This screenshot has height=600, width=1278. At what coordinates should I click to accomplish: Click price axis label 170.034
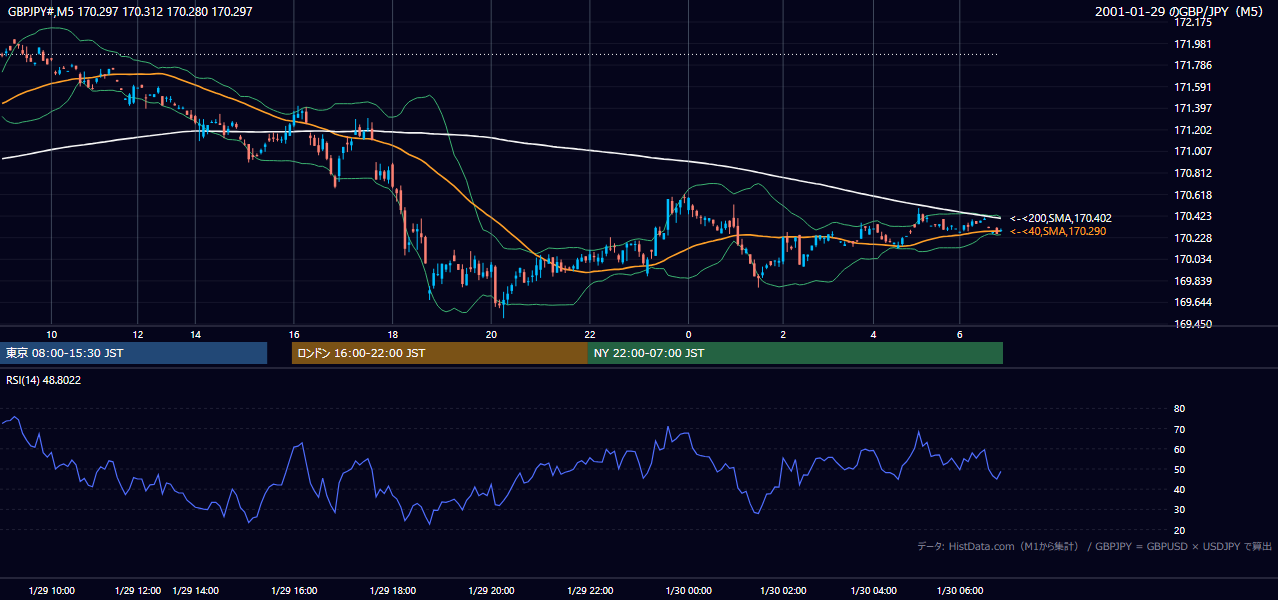pos(1193,259)
